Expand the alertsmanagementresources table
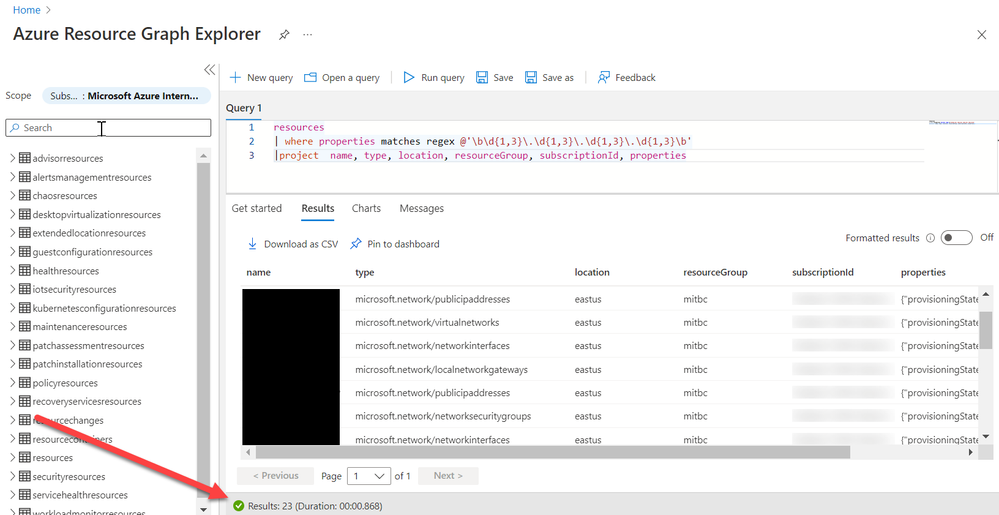This screenshot has width=999, height=515. 12,177
